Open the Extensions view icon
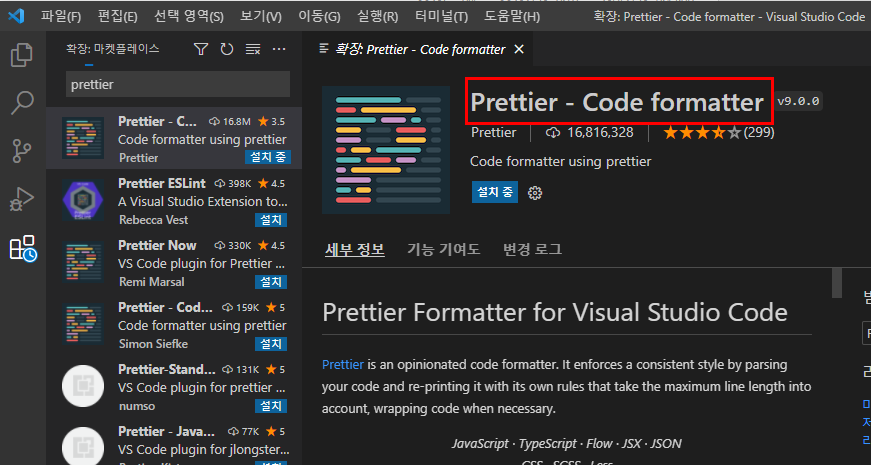 point(23,248)
